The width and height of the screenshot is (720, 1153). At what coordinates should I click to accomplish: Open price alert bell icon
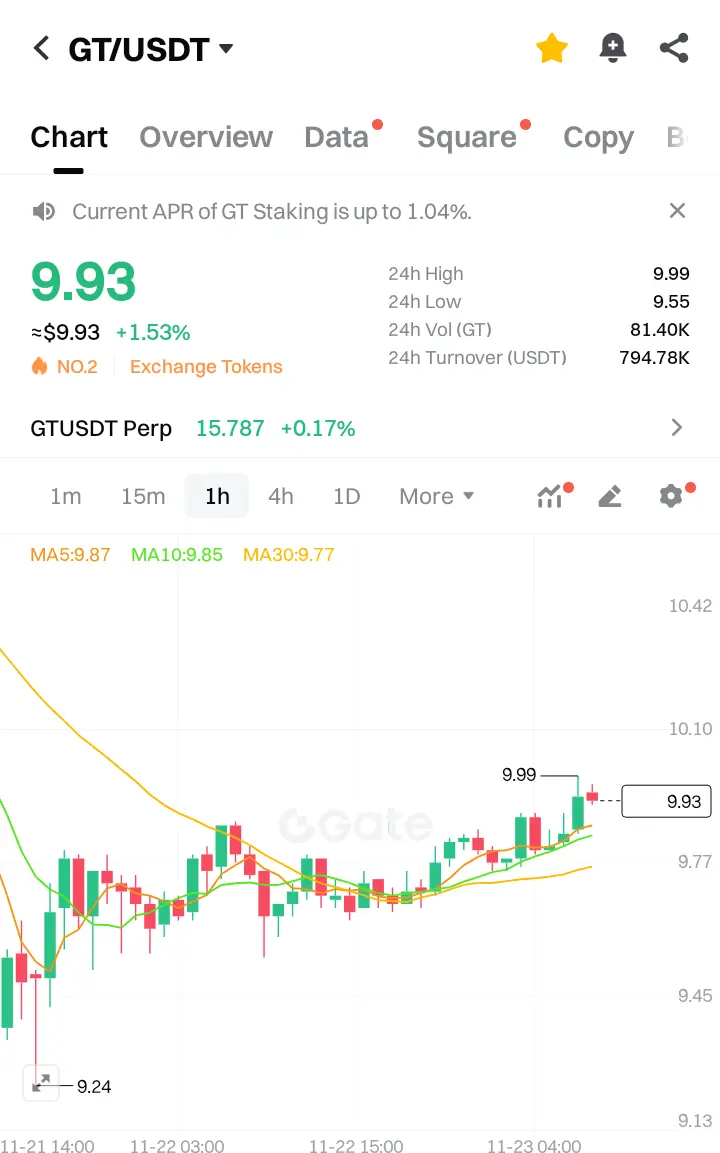tap(612, 49)
